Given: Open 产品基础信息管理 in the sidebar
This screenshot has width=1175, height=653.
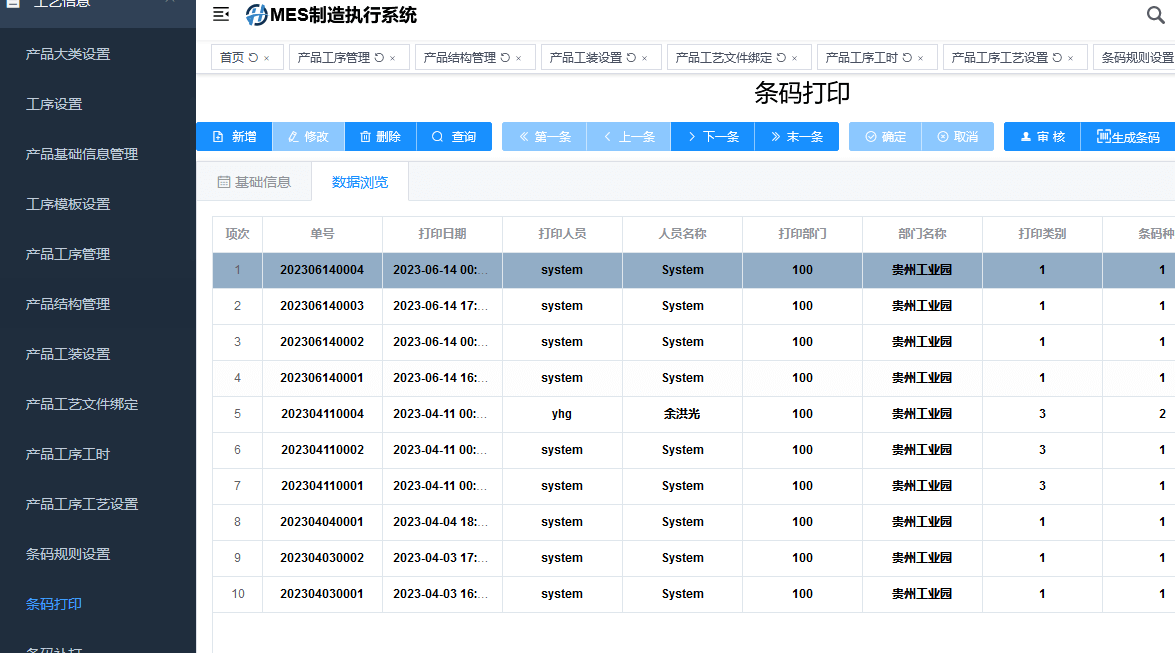Looking at the screenshot, I should (x=82, y=154).
